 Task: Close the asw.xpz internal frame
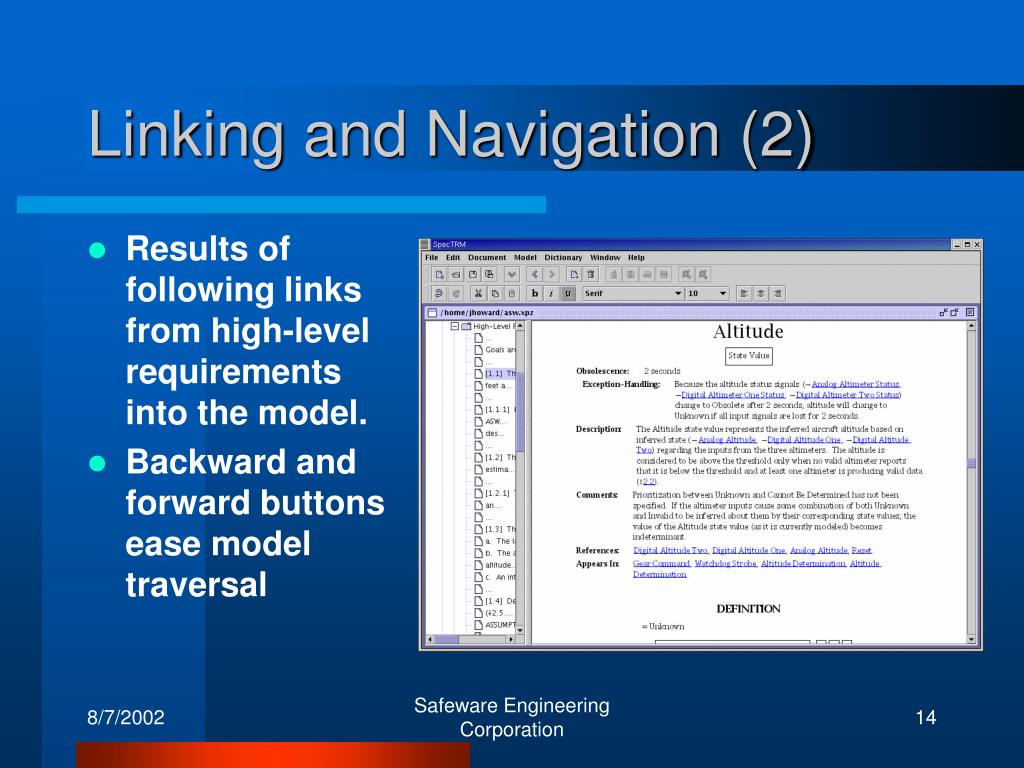pyautogui.click(x=970, y=313)
